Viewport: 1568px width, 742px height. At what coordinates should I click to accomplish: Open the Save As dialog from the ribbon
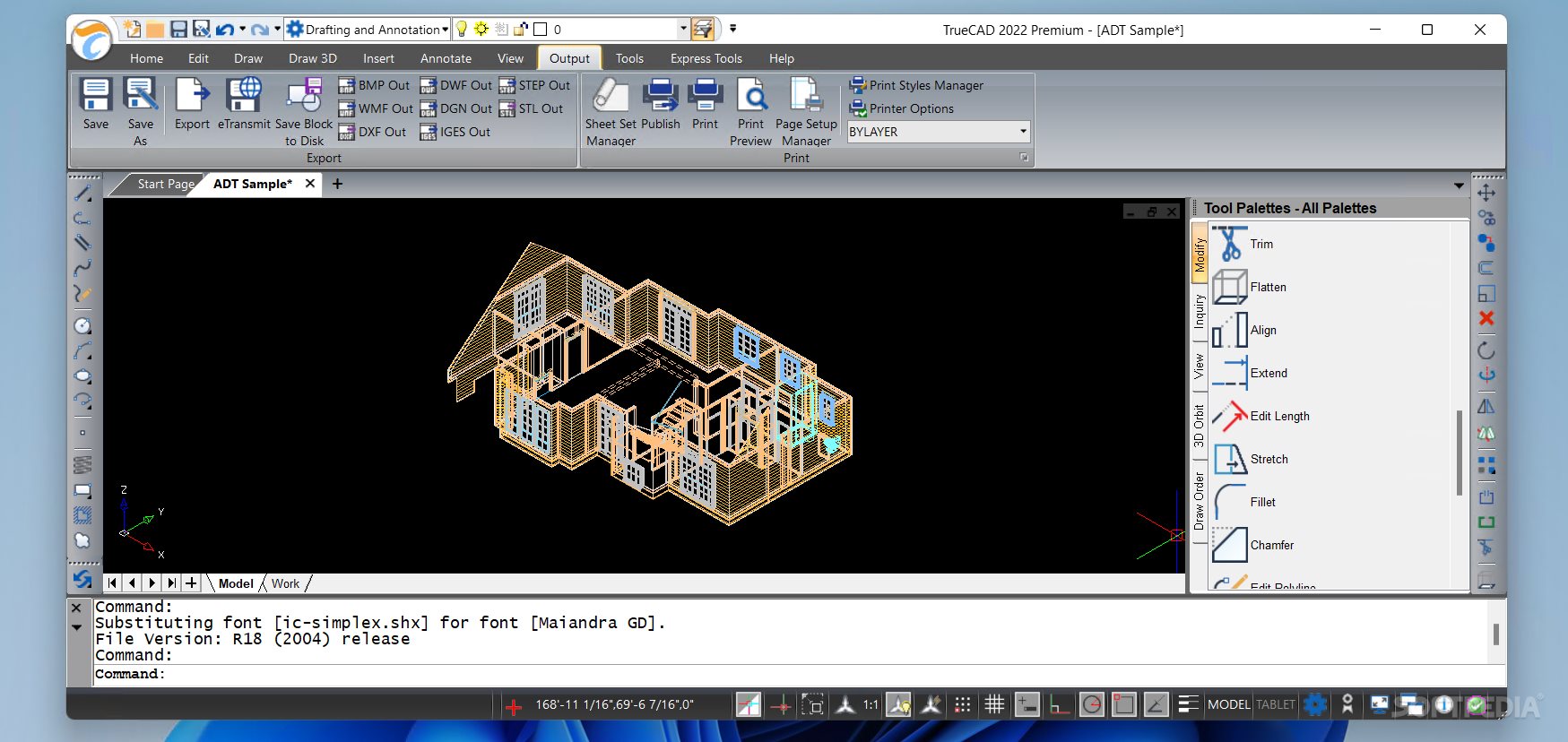(141, 112)
